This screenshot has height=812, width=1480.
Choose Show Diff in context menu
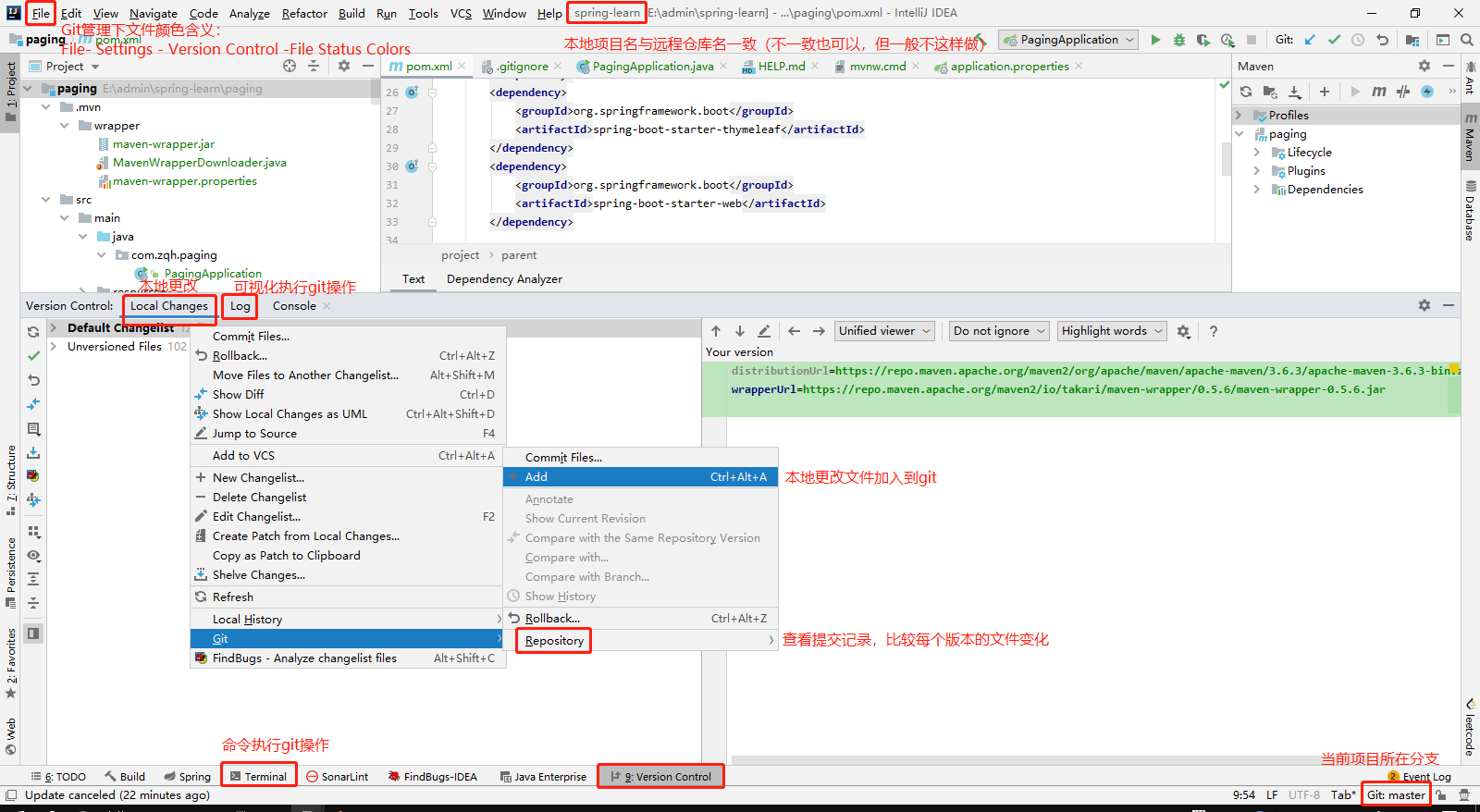click(x=348, y=395)
